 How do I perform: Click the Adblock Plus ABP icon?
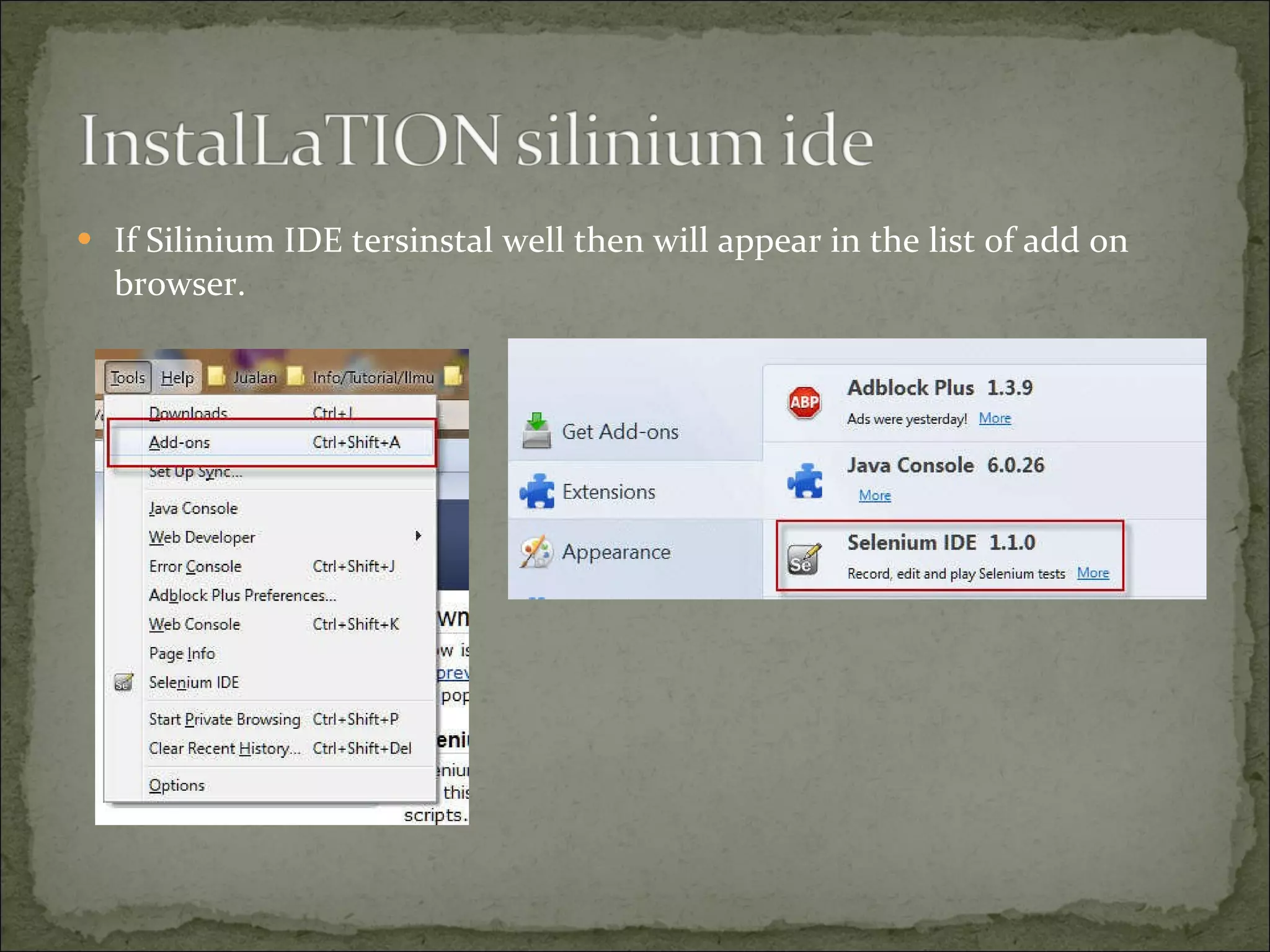click(x=804, y=402)
